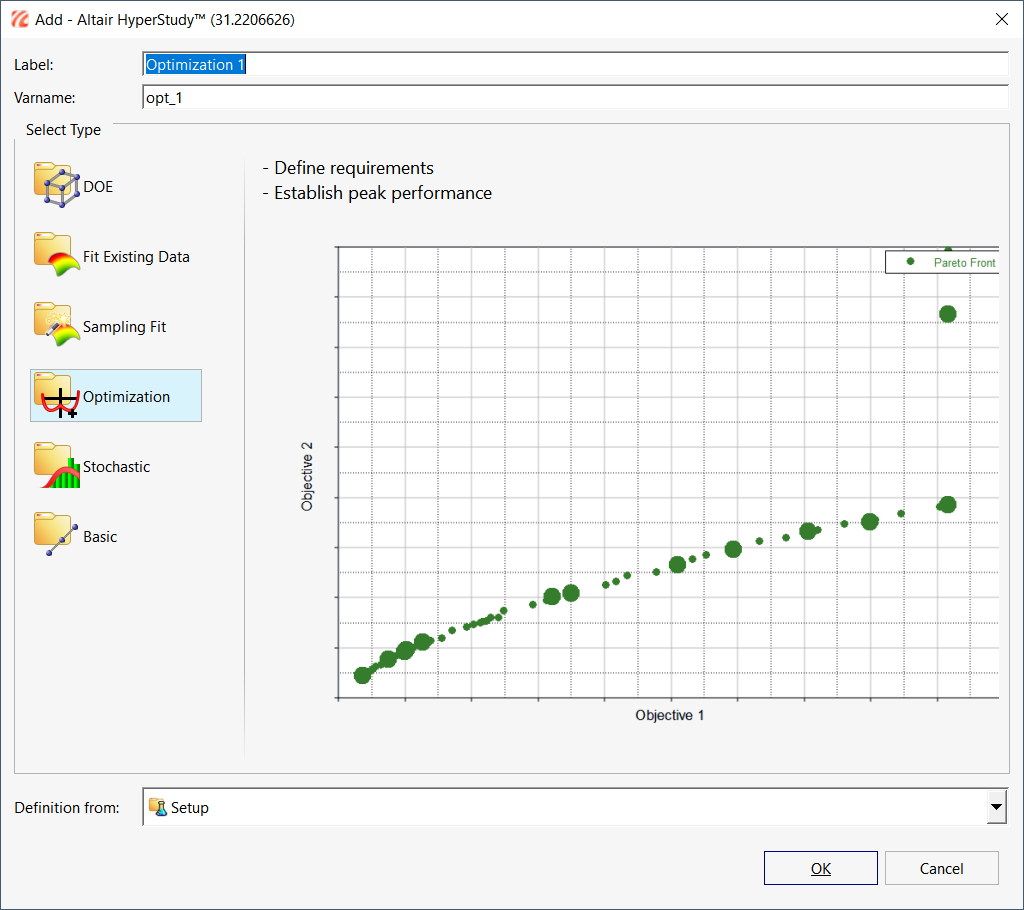Pick the Sampling Fit type icon
Screen dimensions: 1024x910
tap(57, 326)
